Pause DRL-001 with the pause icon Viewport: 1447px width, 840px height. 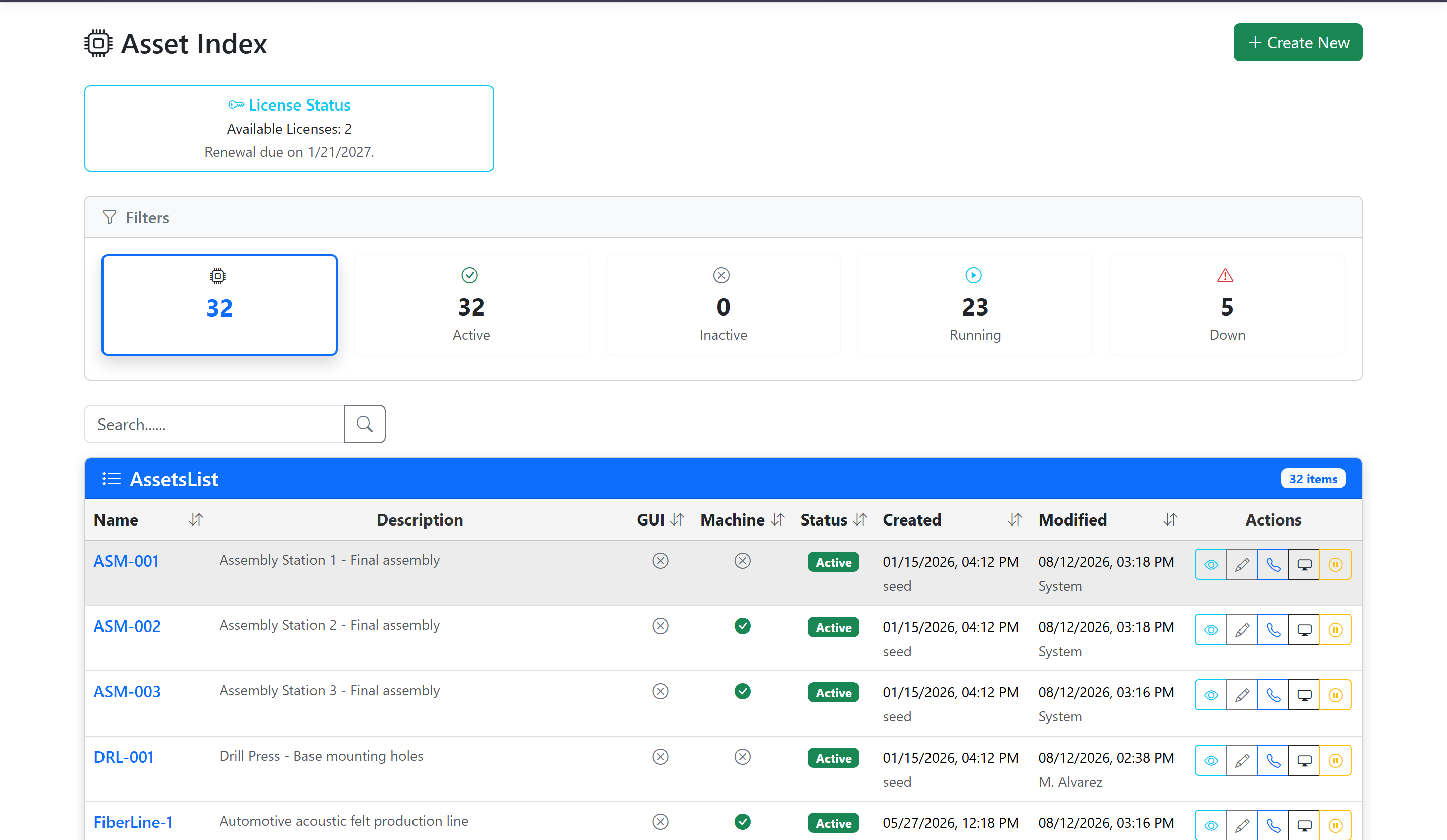(x=1335, y=761)
